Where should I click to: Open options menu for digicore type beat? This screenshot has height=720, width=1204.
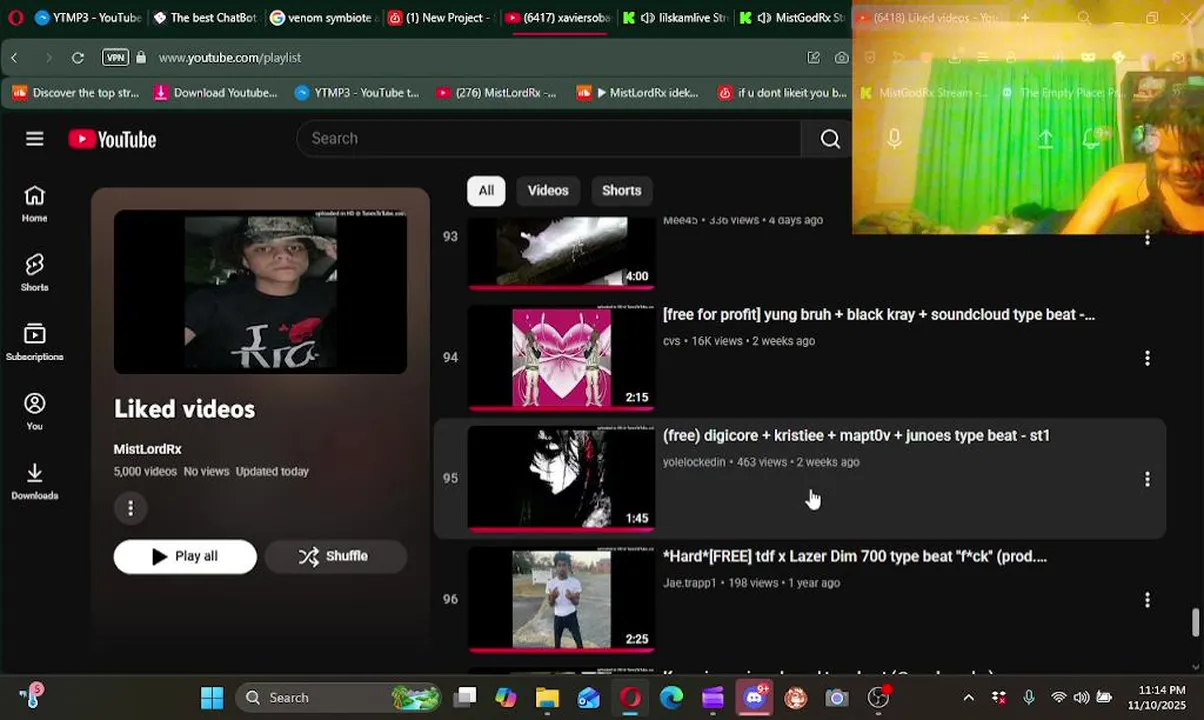pos(1147,479)
